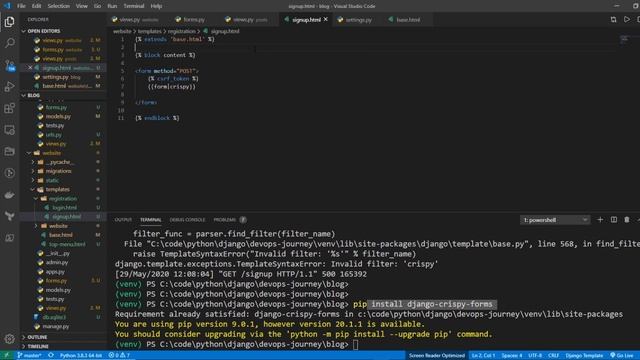Open the Search view in activity bar
This screenshot has height=360, width=640.
9,43
